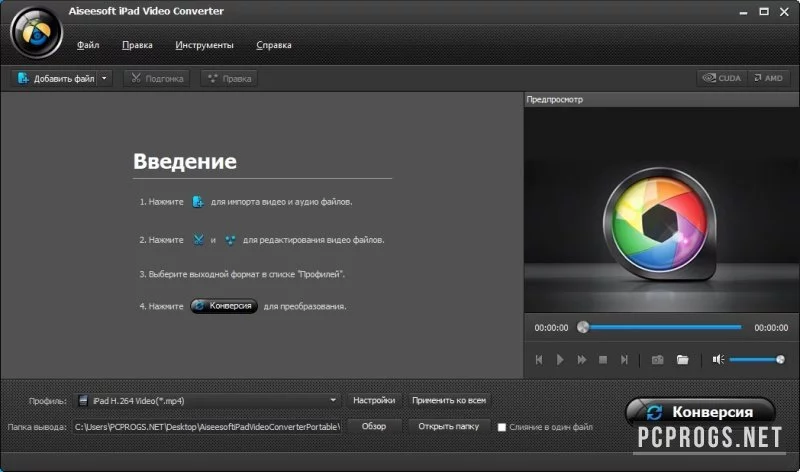This screenshot has height=472, width=800.
Task: Click the output folder path field
Action: click(208, 427)
